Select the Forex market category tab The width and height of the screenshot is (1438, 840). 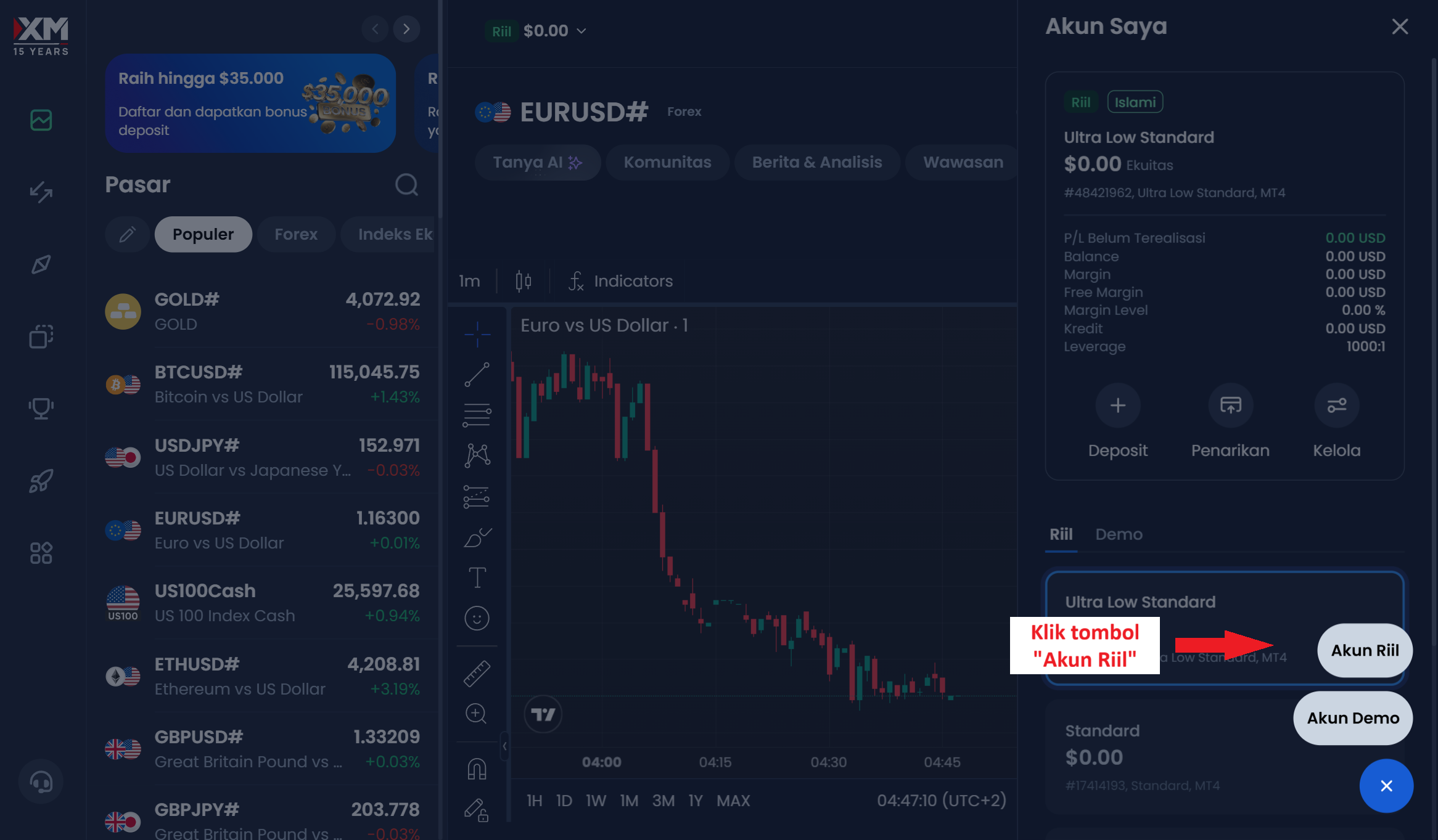click(296, 234)
